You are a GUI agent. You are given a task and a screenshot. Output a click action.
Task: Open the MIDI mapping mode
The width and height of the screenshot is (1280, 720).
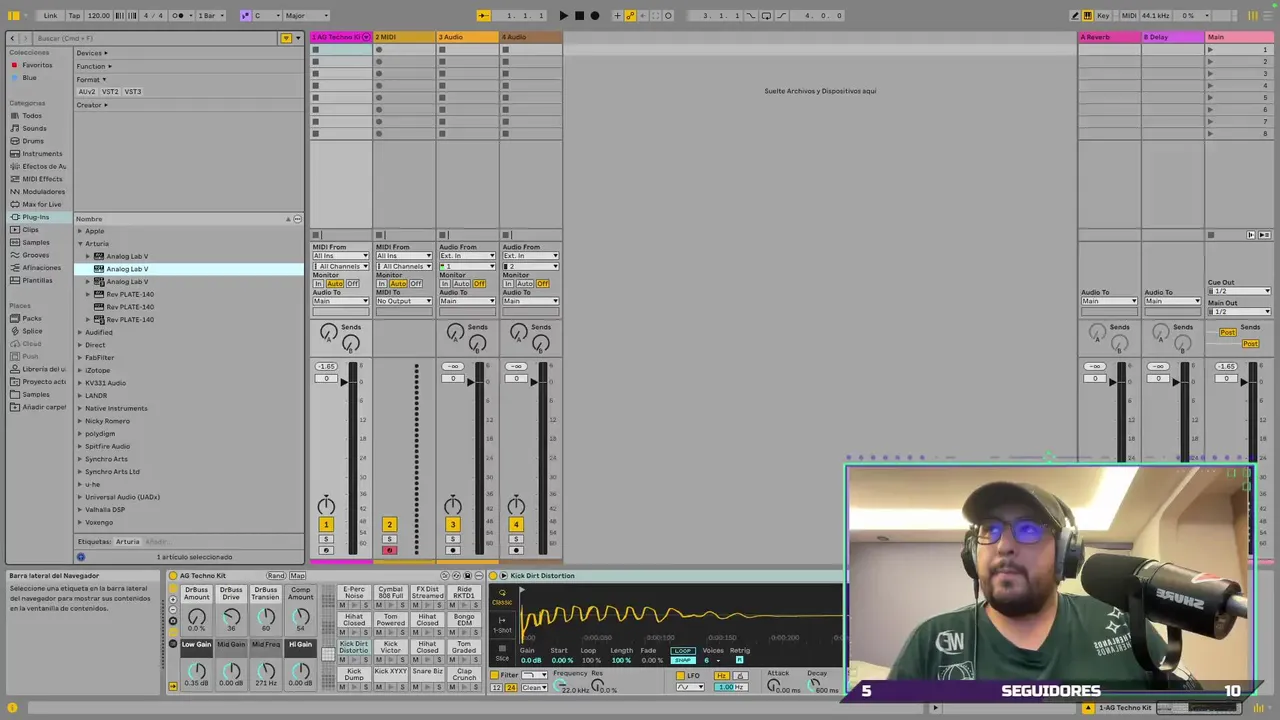tap(1129, 15)
